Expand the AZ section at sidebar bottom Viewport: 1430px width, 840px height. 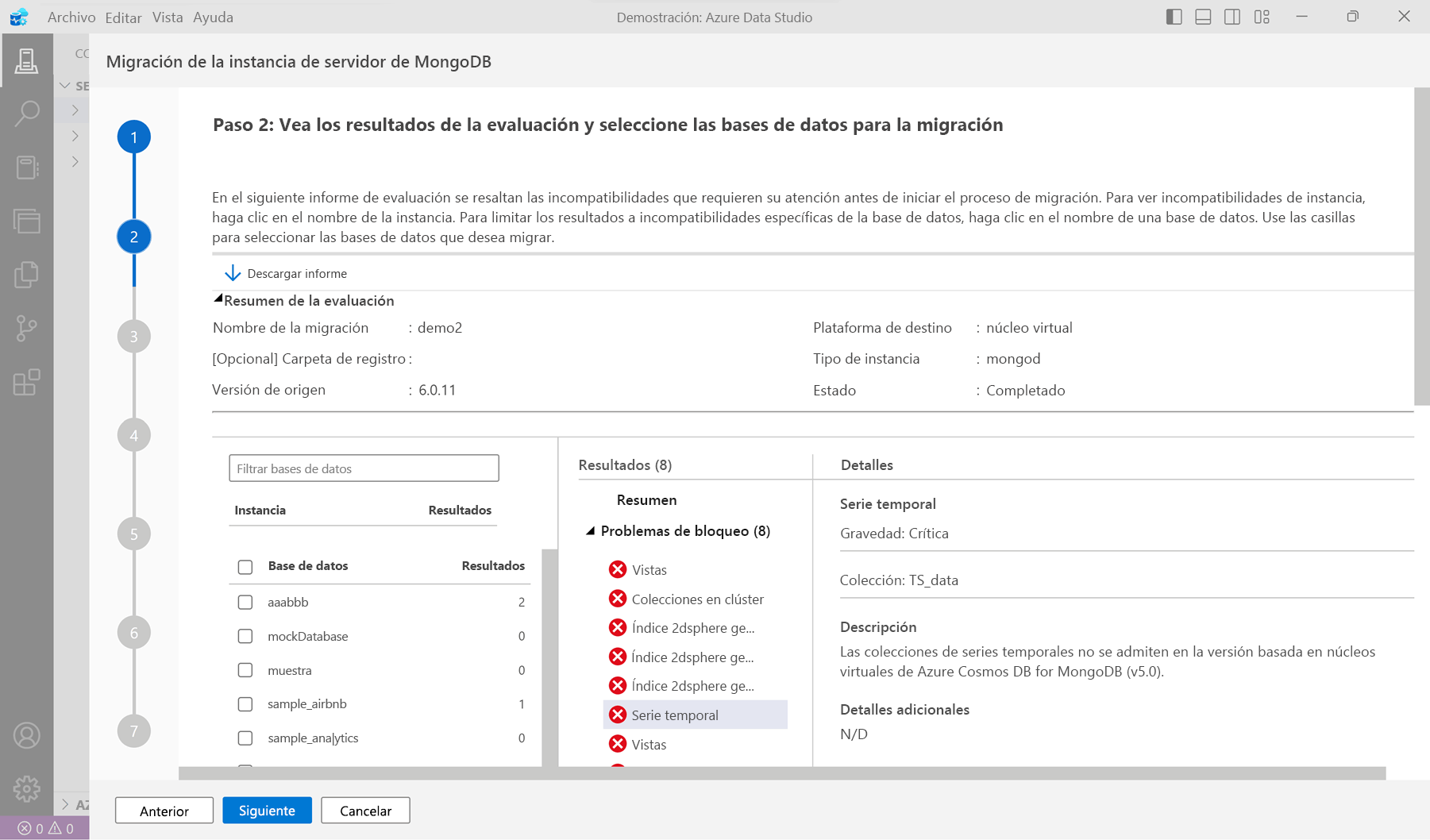(x=75, y=803)
